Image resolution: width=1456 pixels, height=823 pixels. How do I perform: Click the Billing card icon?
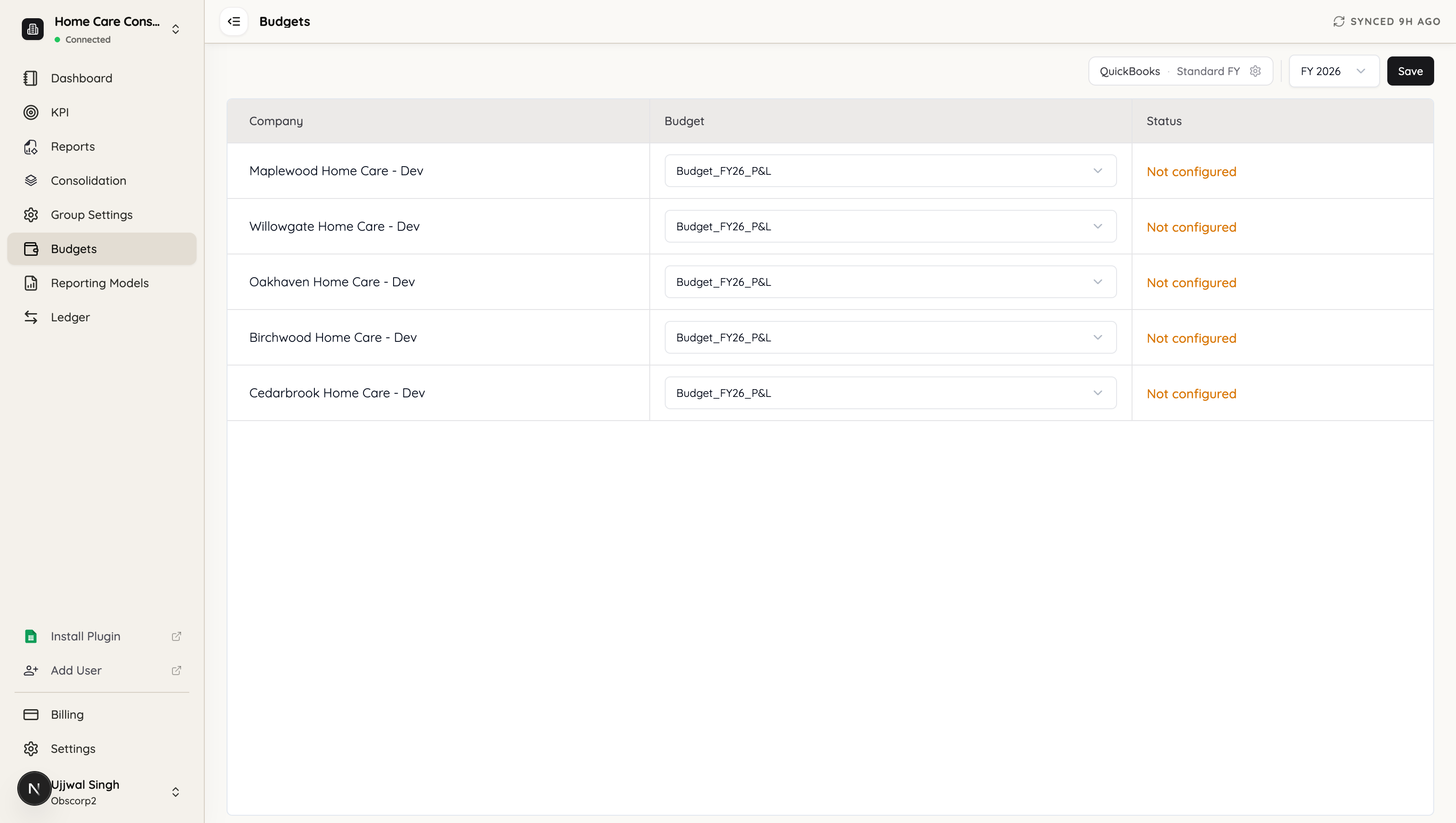pos(30,714)
